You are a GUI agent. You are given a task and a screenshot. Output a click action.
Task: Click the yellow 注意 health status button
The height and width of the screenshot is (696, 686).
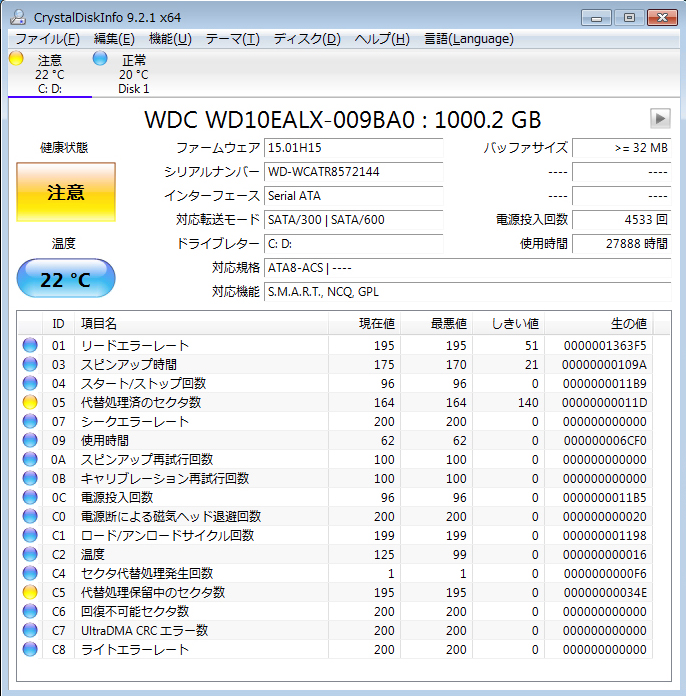click(66, 192)
